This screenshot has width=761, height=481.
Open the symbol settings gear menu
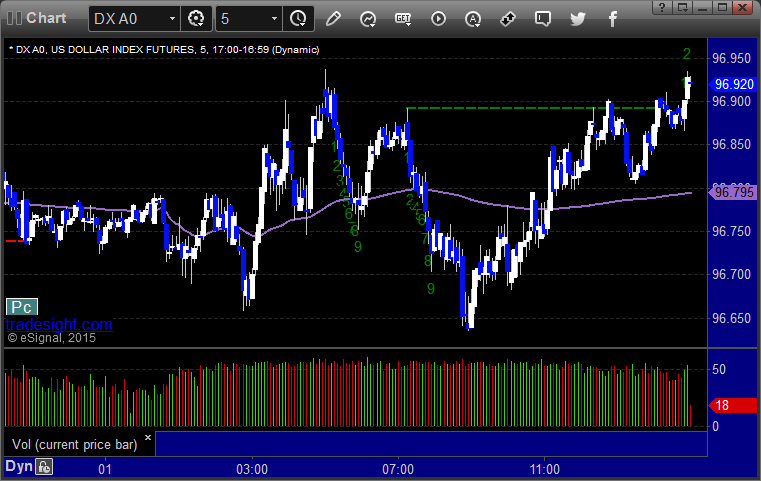coord(196,19)
